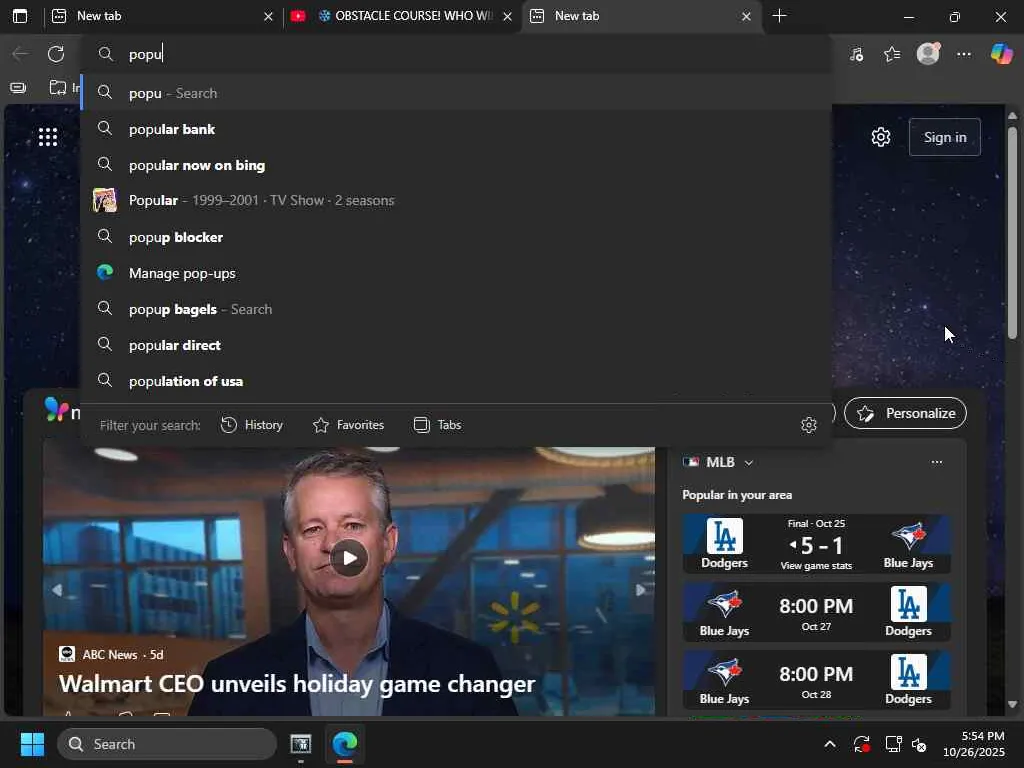Open Settings and more ellipsis menu
This screenshot has height=768, width=1024.
point(964,54)
